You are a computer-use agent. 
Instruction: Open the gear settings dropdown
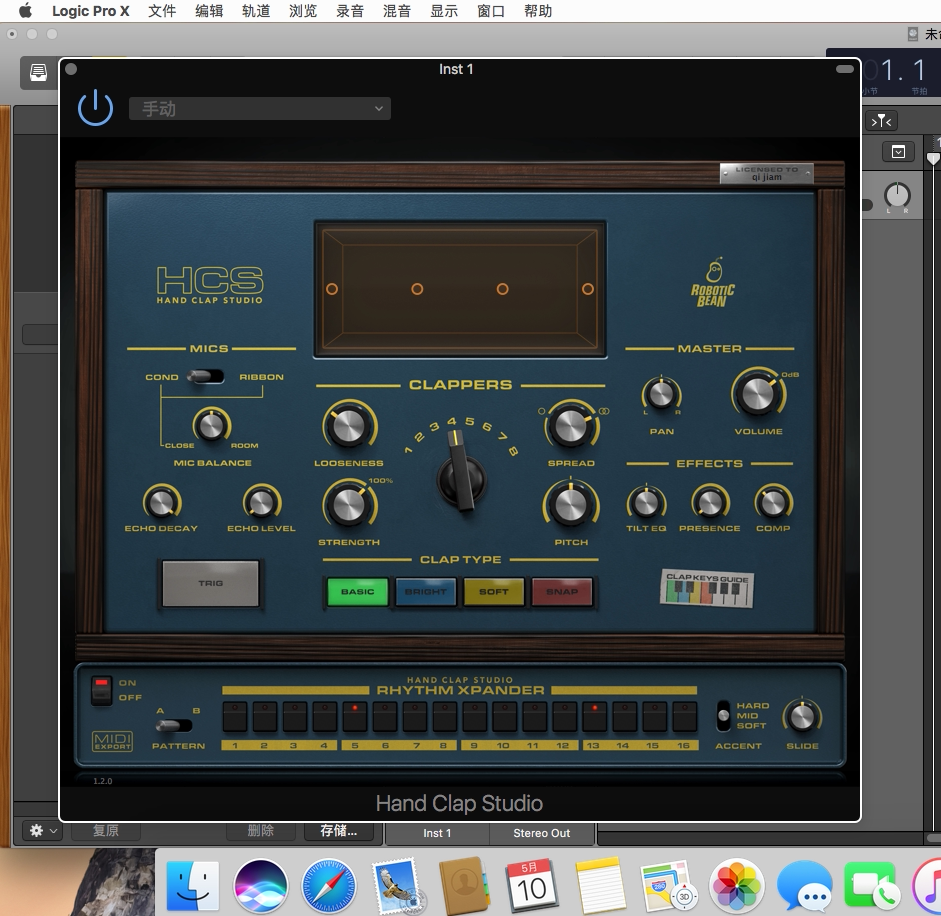43,831
